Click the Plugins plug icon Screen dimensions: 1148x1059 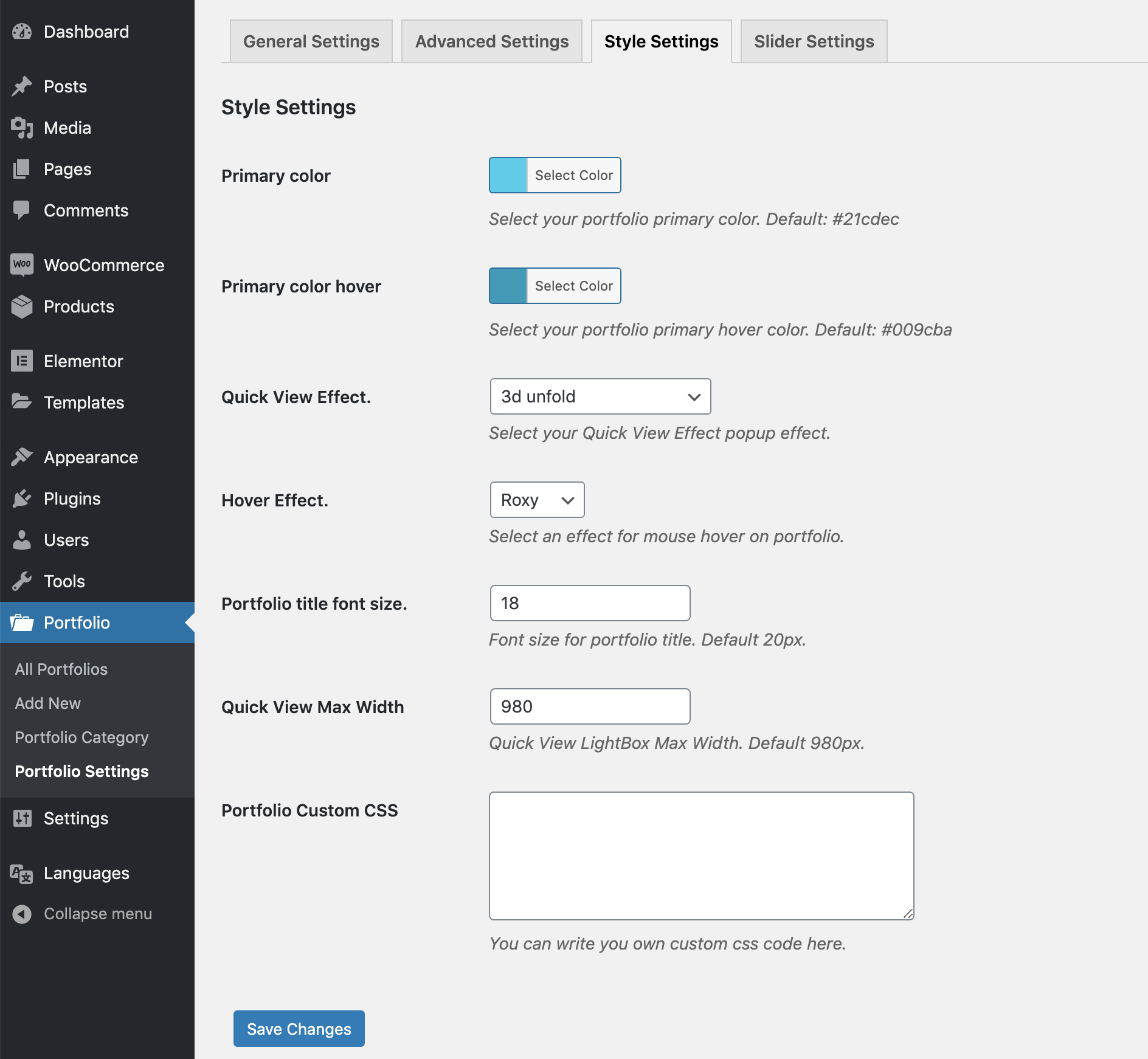tap(22, 498)
